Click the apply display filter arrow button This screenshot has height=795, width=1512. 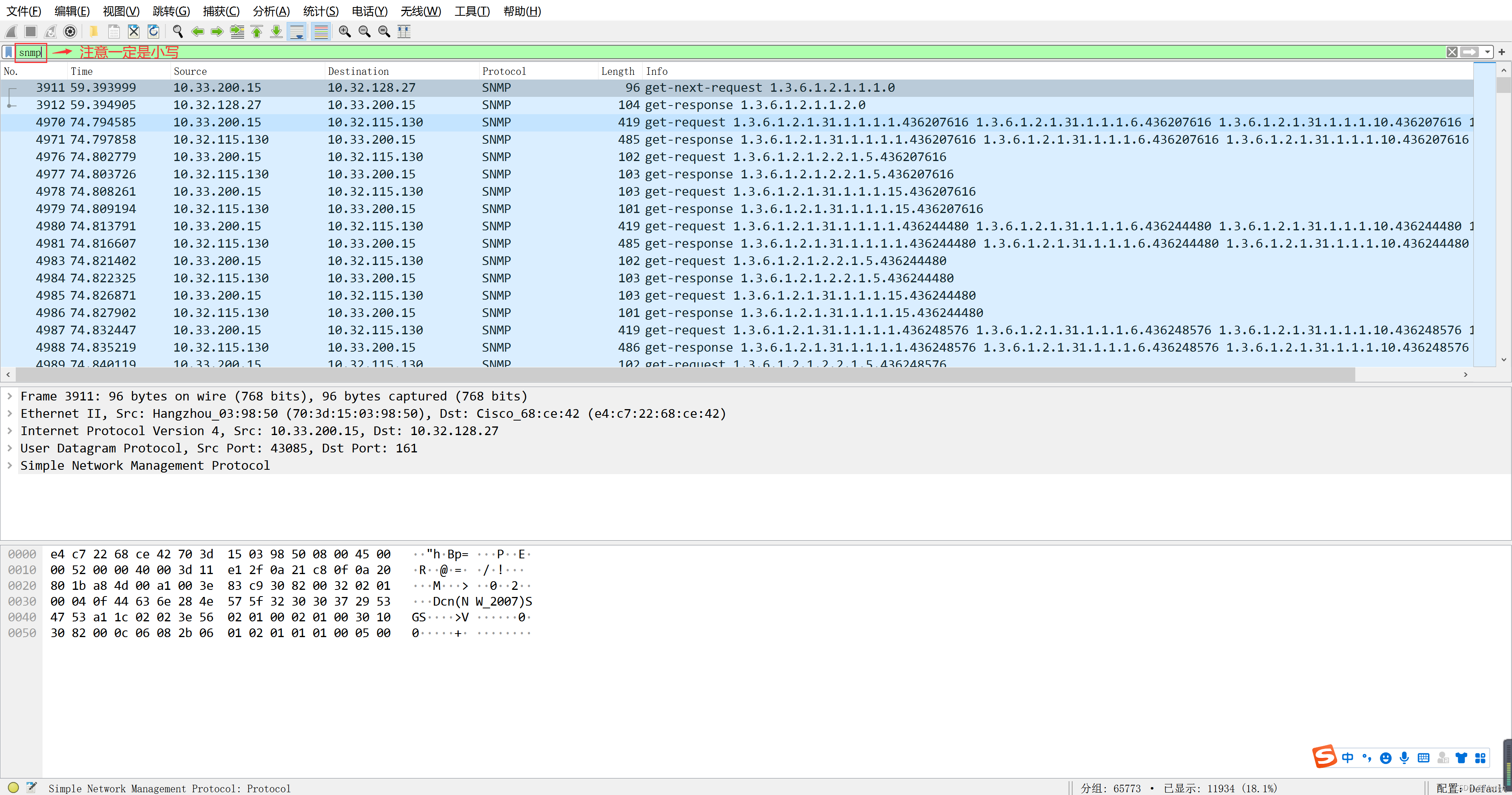[x=1470, y=52]
